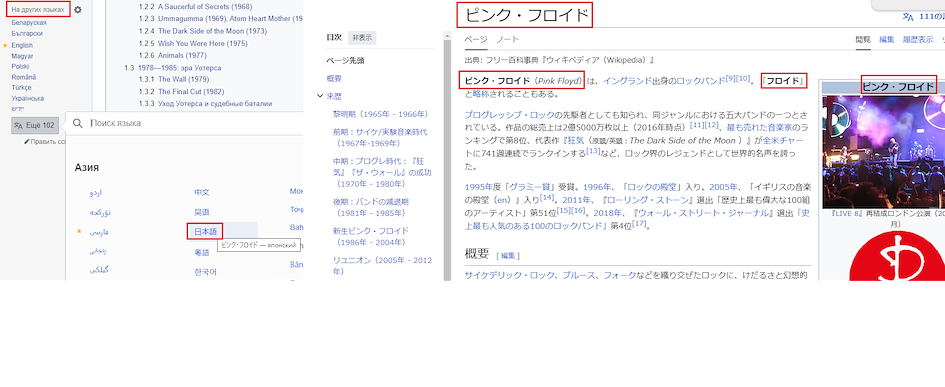Select 日本語 in the language list
945x387 pixels.
pyautogui.click(x=205, y=231)
